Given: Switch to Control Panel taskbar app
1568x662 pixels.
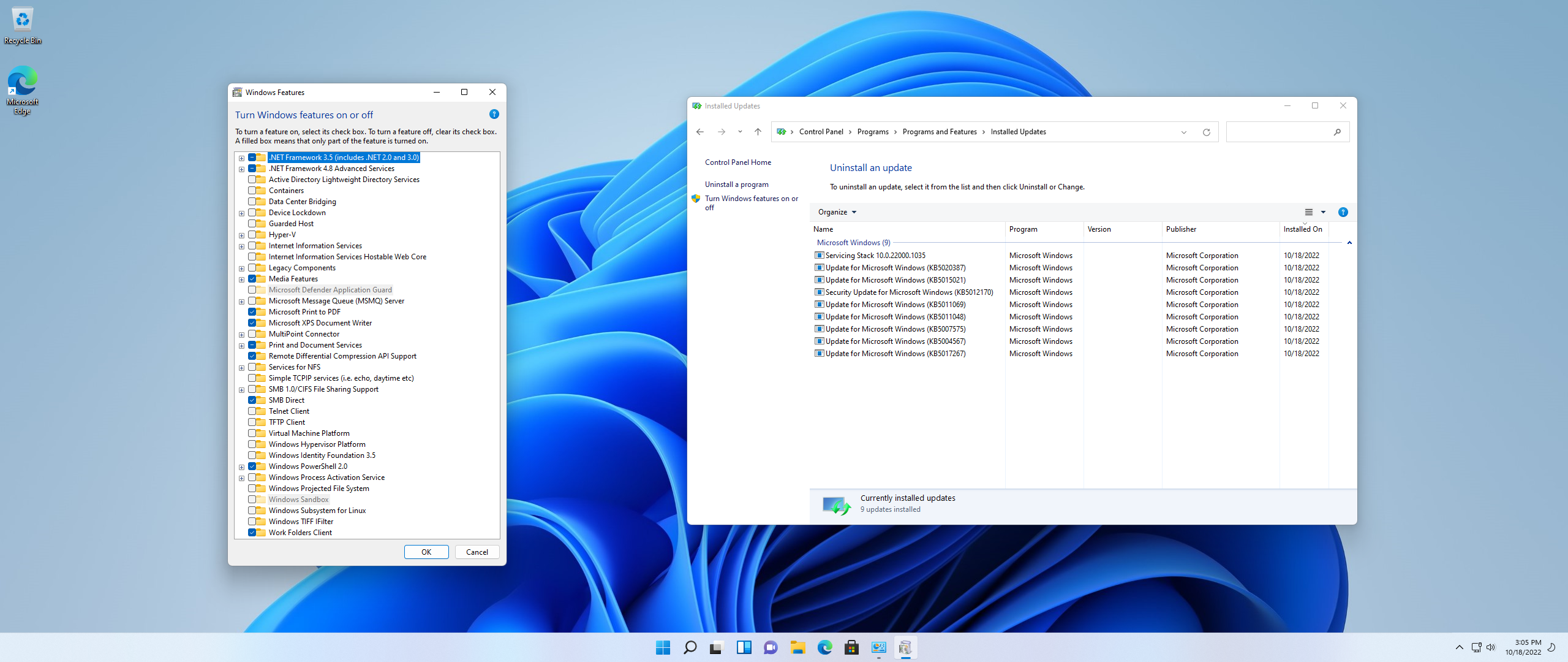Looking at the screenshot, I should point(878,647).
